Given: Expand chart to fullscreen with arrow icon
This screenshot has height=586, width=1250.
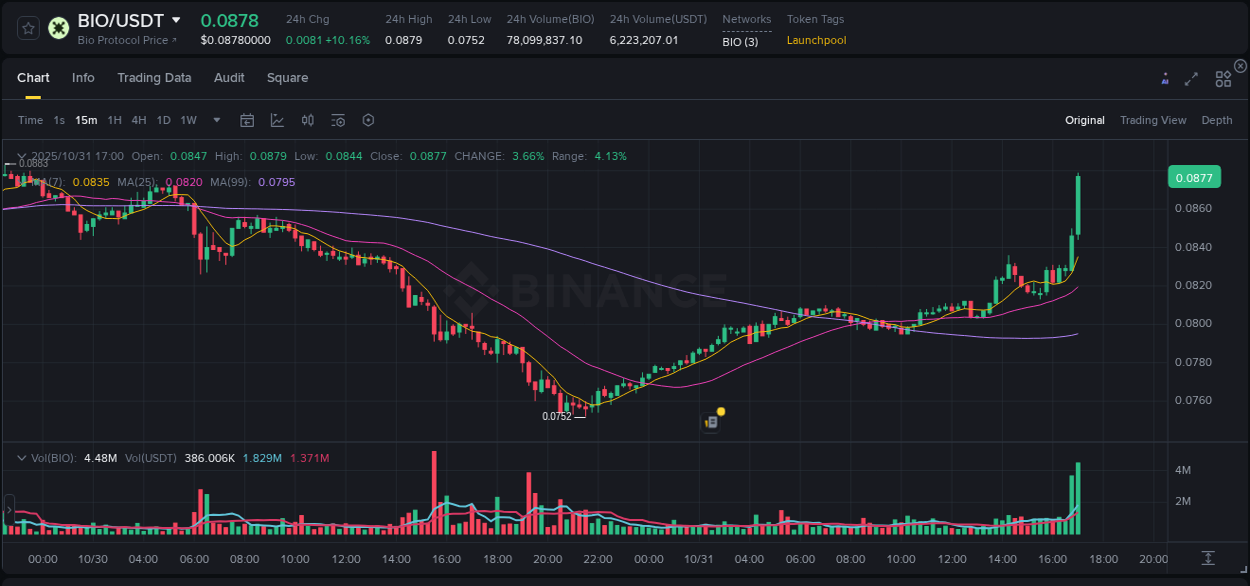Looking at the screenshot, I should 1191,78.
